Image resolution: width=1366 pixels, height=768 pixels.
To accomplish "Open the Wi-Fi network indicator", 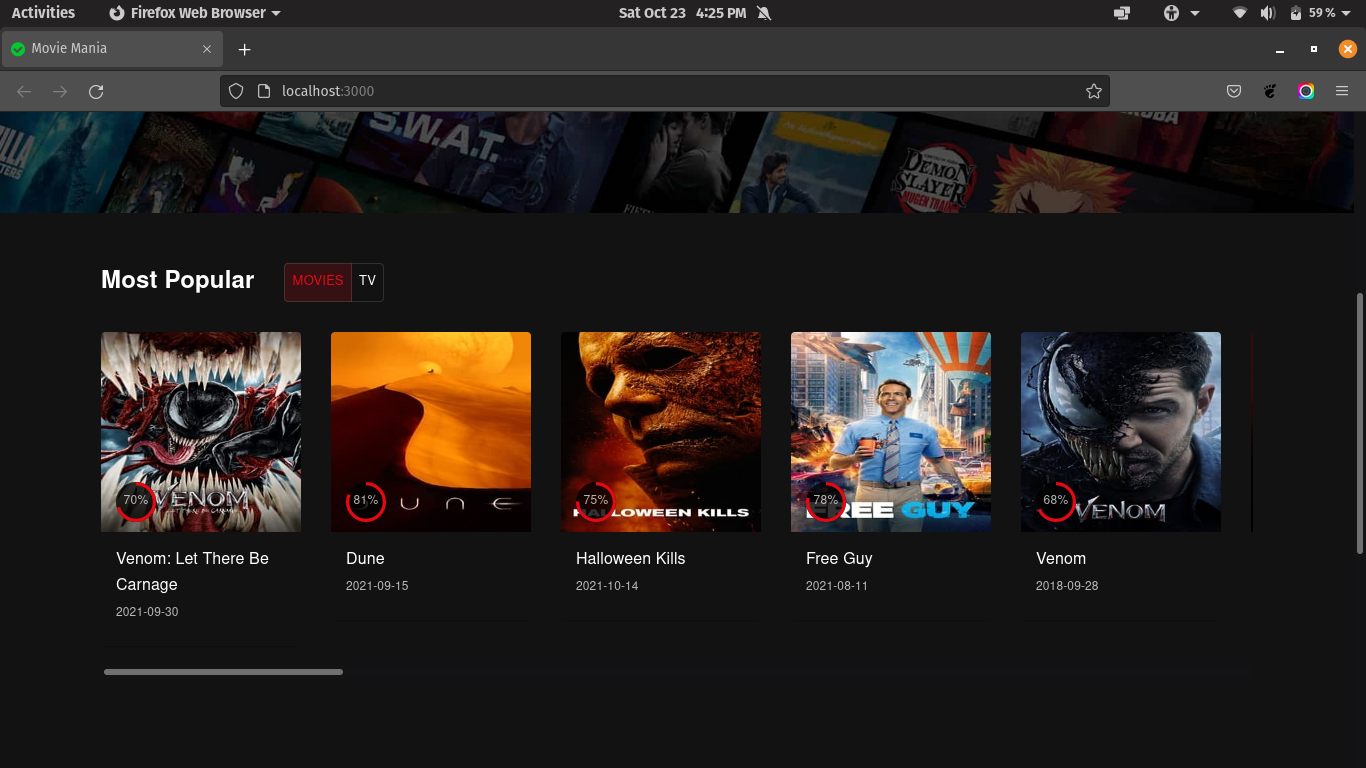I will click(1240, 13).
